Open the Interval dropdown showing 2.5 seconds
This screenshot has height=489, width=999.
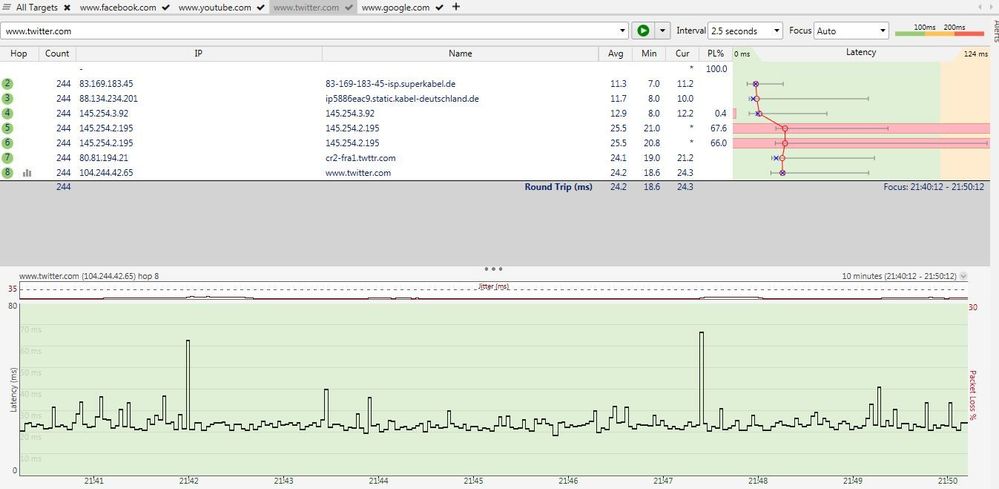[745, 31]
